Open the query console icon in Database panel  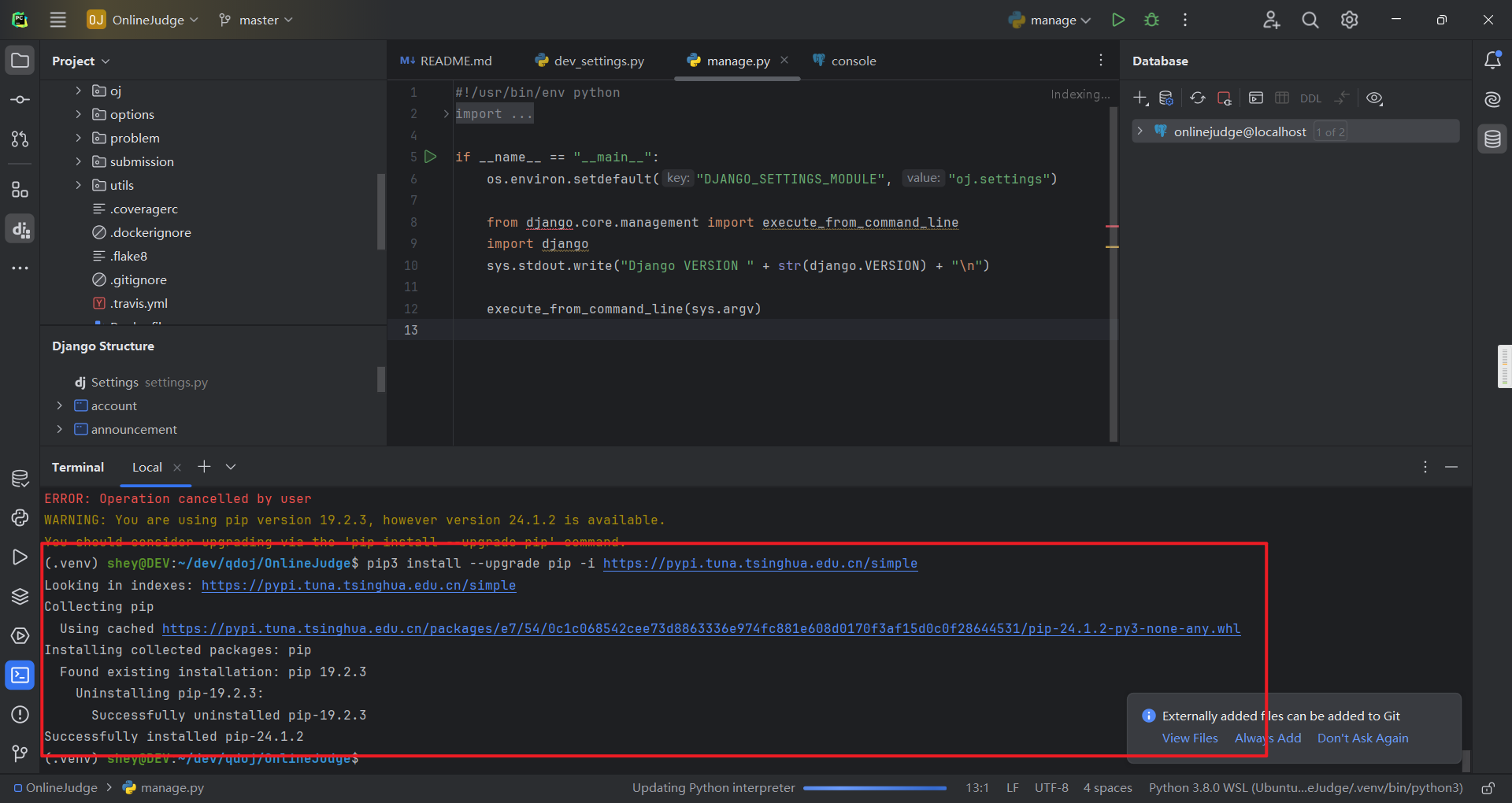[1256, 98]
